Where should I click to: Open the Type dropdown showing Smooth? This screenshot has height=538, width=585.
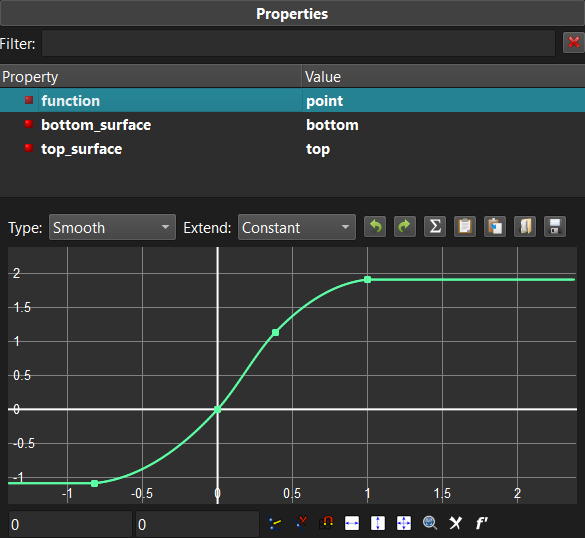(x=112, y=227)
